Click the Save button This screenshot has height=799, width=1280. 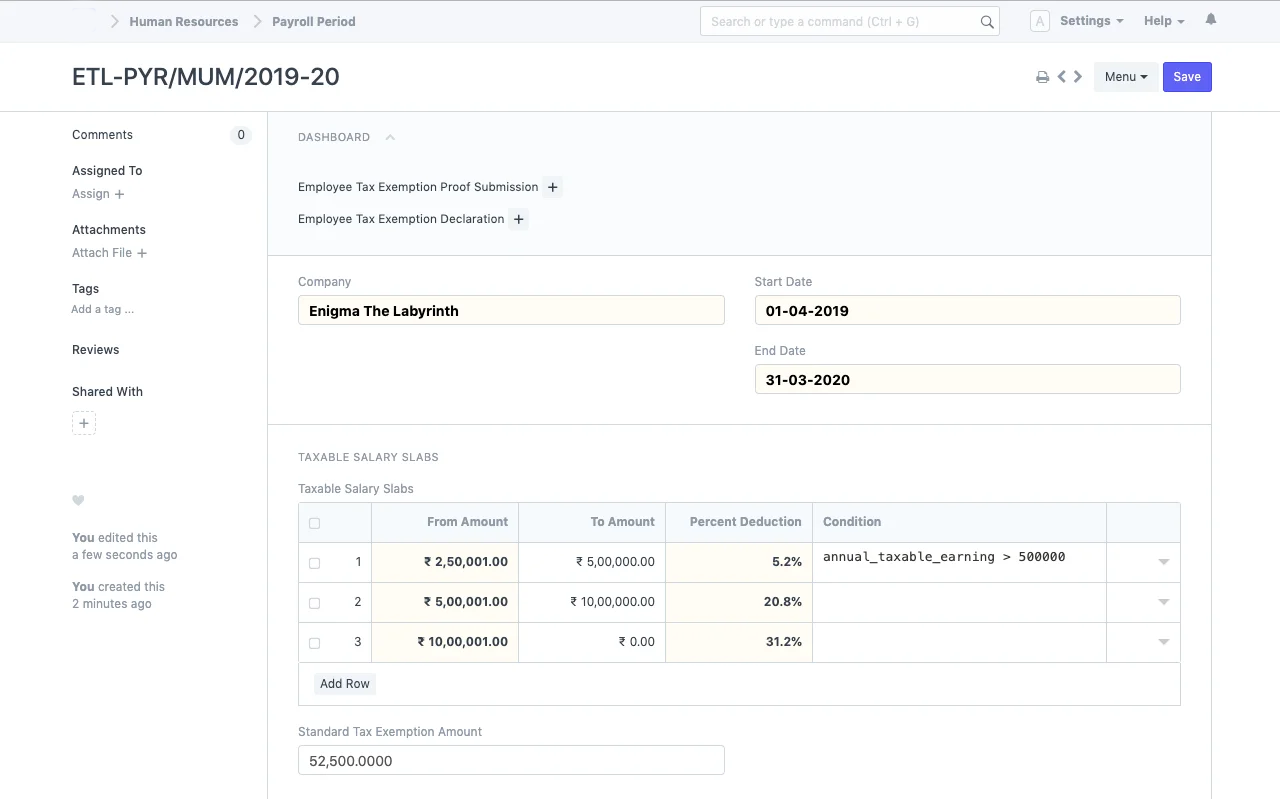1187,77
